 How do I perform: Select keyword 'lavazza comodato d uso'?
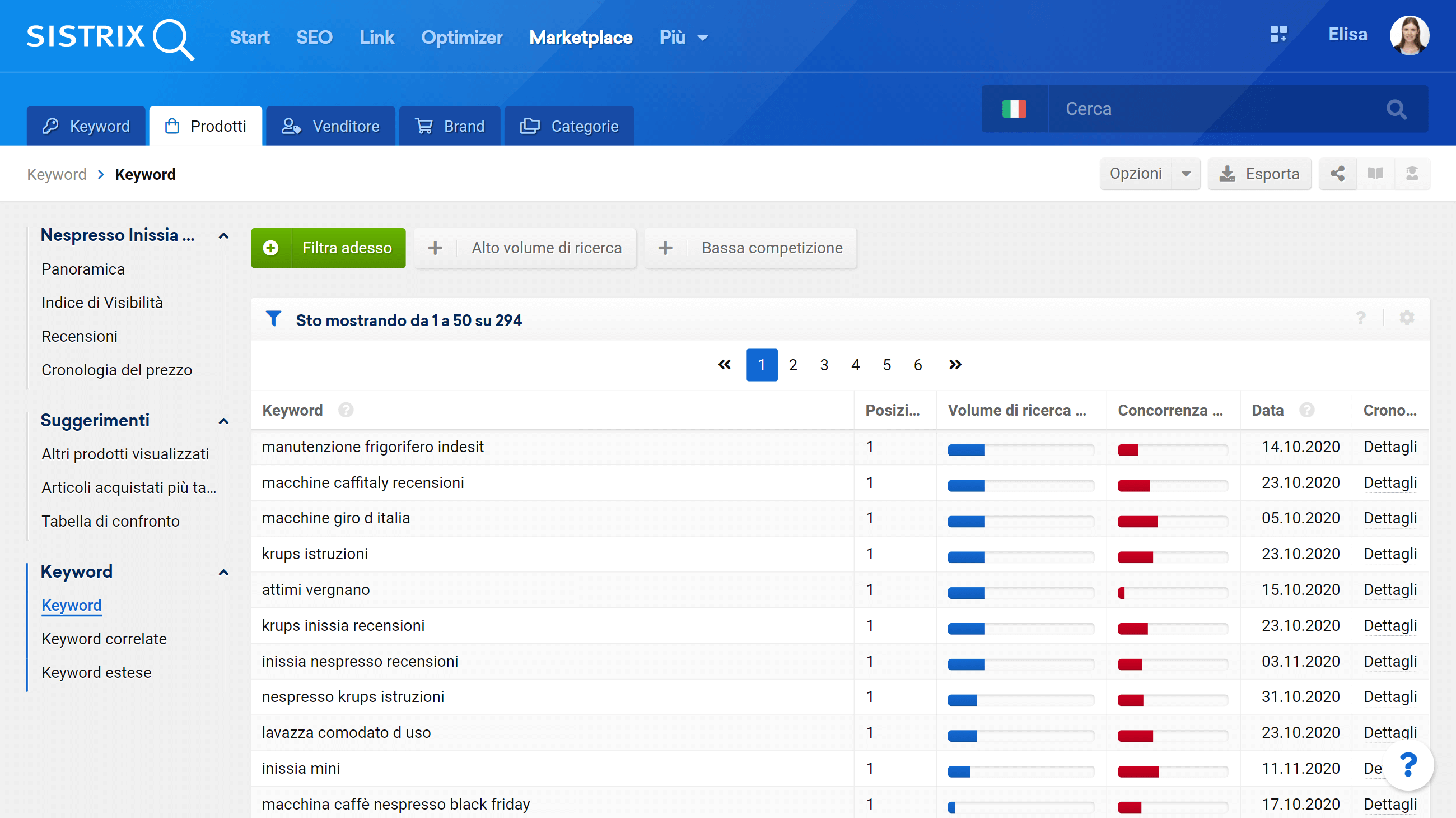[346, 732]
